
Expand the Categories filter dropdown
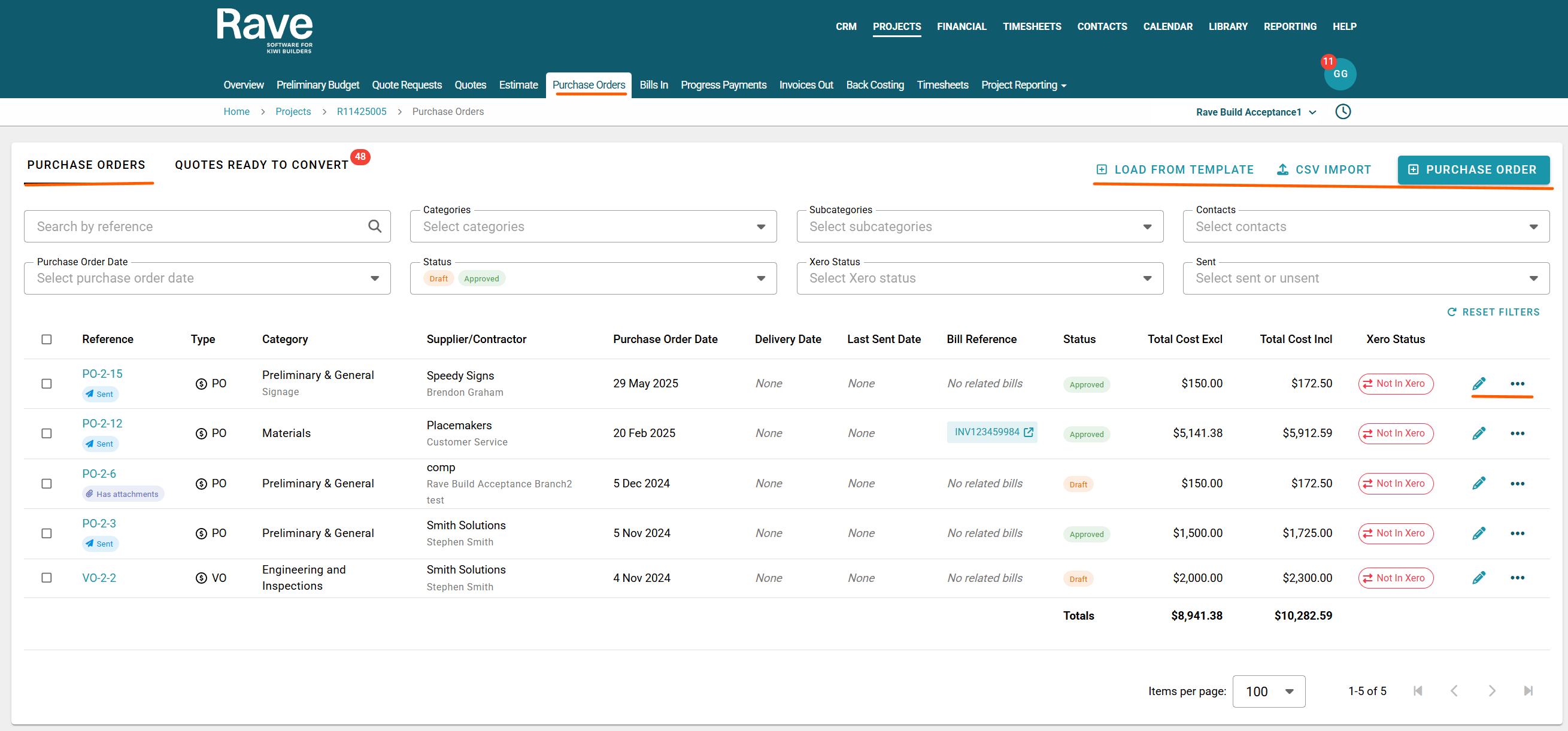click(760, 226)
